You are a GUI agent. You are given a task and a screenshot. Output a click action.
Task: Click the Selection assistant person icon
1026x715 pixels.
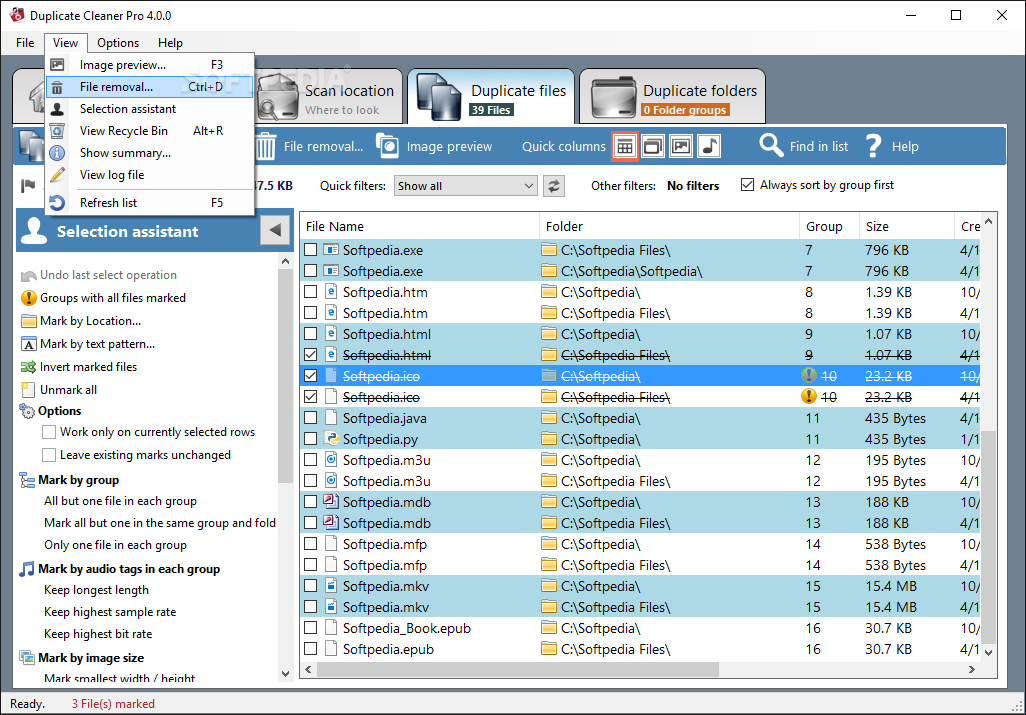click(34, 231)
